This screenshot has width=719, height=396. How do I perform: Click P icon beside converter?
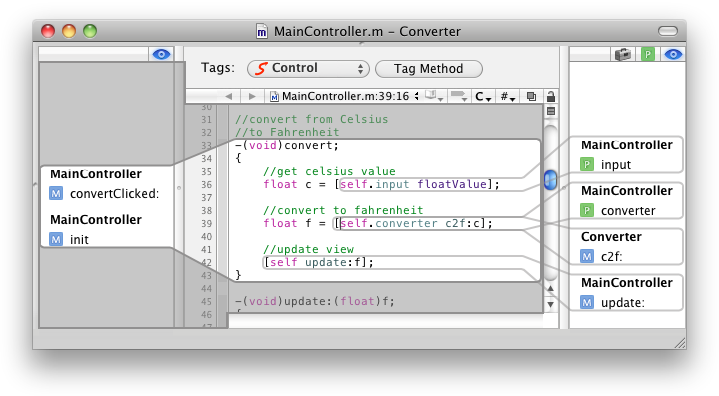(587, 211)
